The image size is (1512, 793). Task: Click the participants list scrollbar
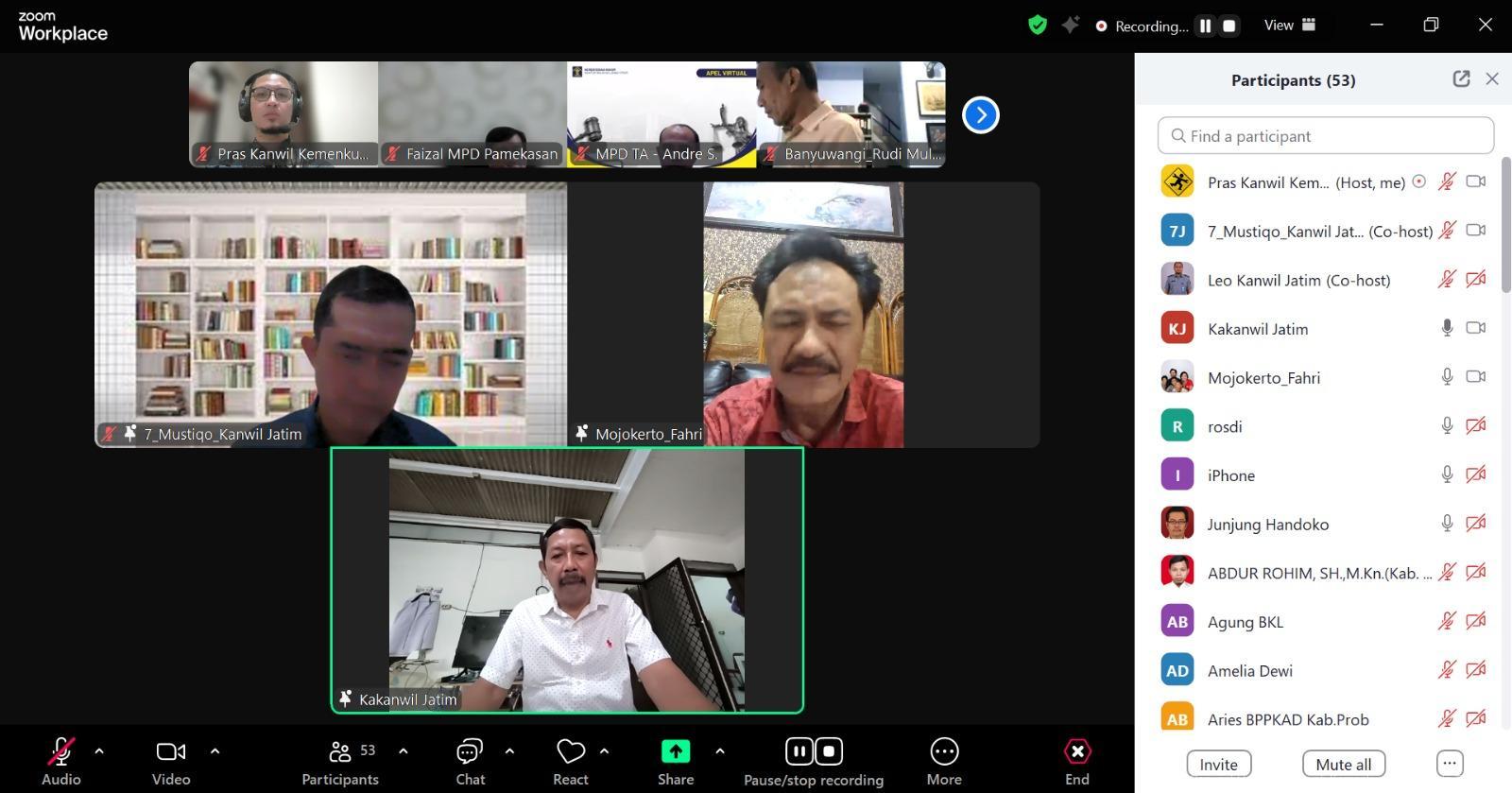tap(1505, 227)
